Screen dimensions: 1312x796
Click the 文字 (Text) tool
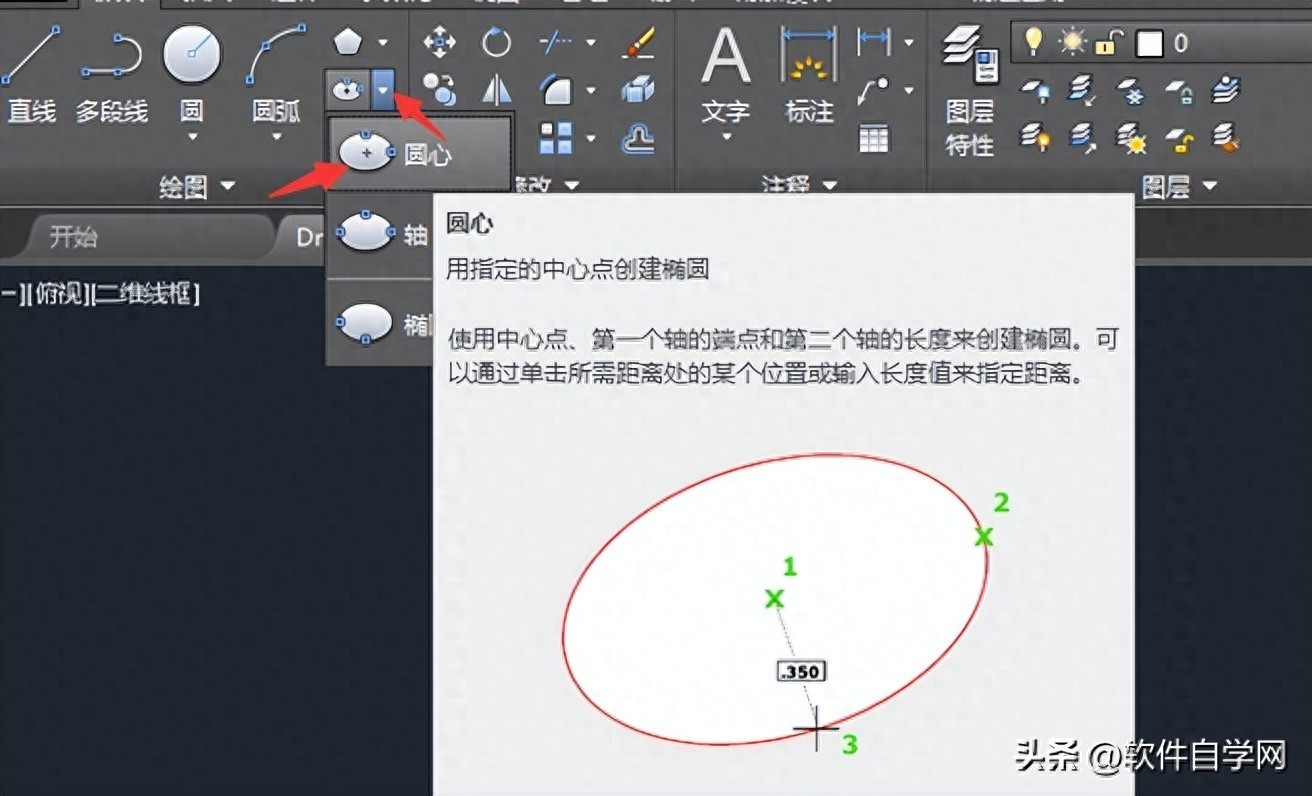coord(725,75)
